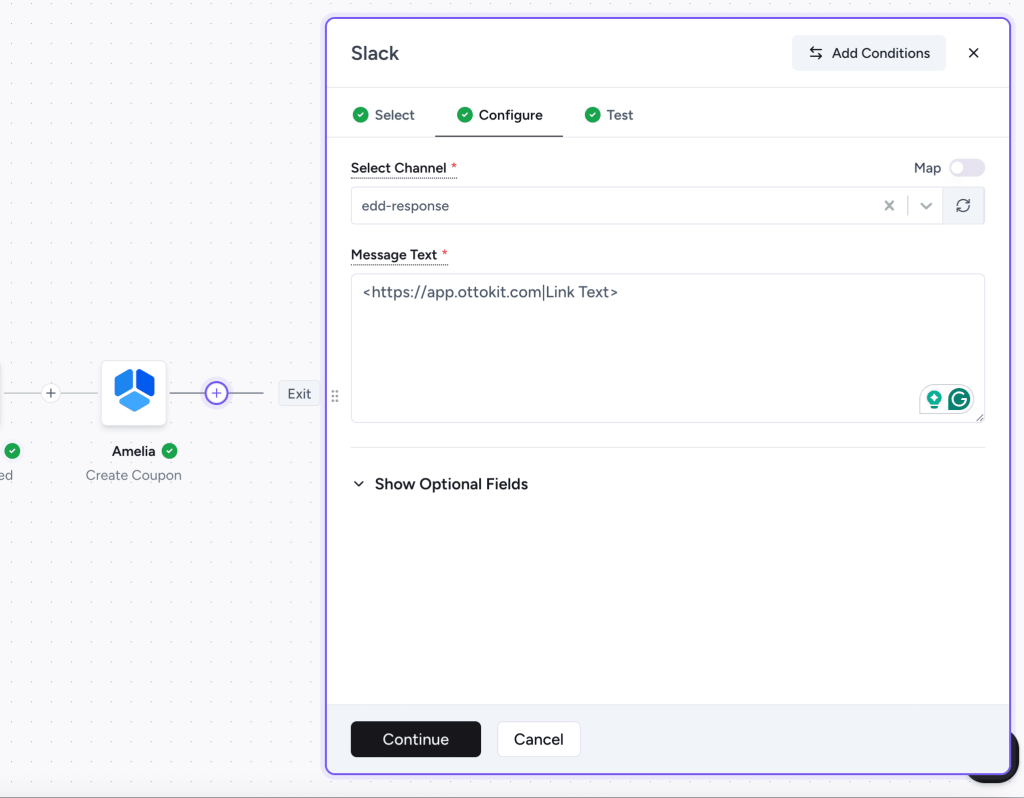Click the Amelia app node icon
Screen dimensions: 1024x798
click(134, 393)
